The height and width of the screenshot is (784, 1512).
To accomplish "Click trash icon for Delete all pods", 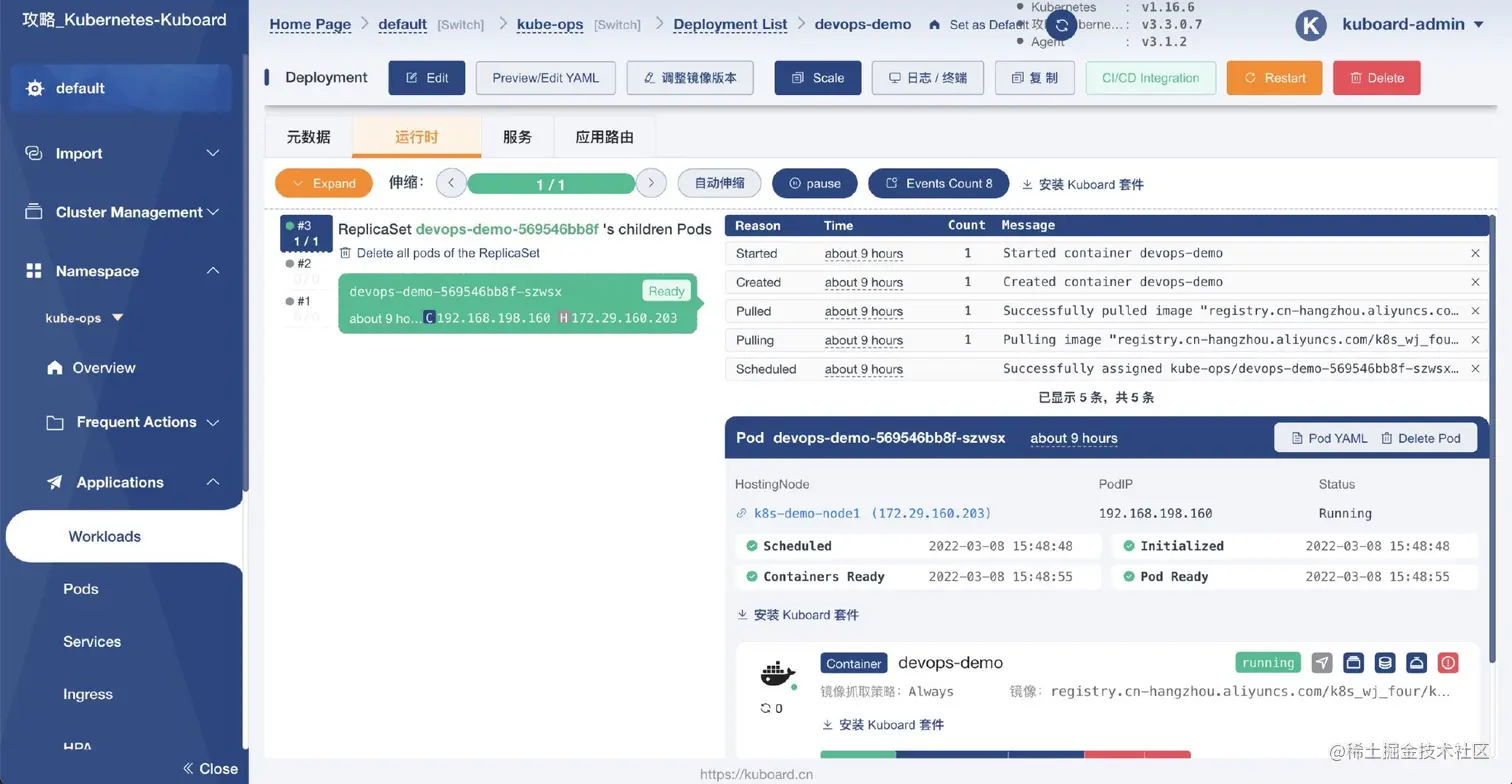I will [345, 253].
